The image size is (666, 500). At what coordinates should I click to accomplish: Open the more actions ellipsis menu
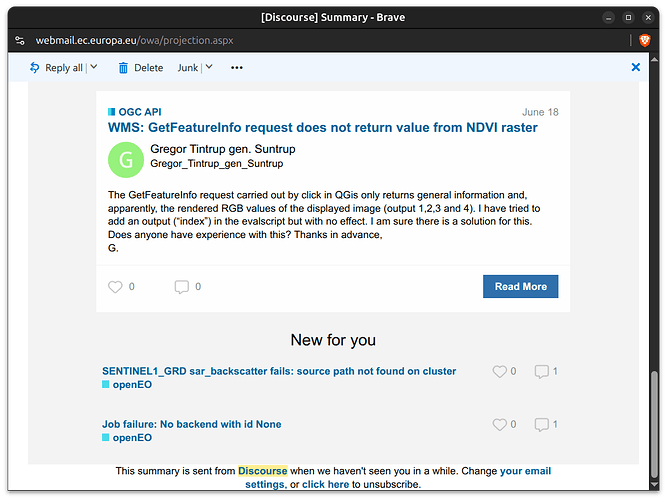[x=237, y=68]
